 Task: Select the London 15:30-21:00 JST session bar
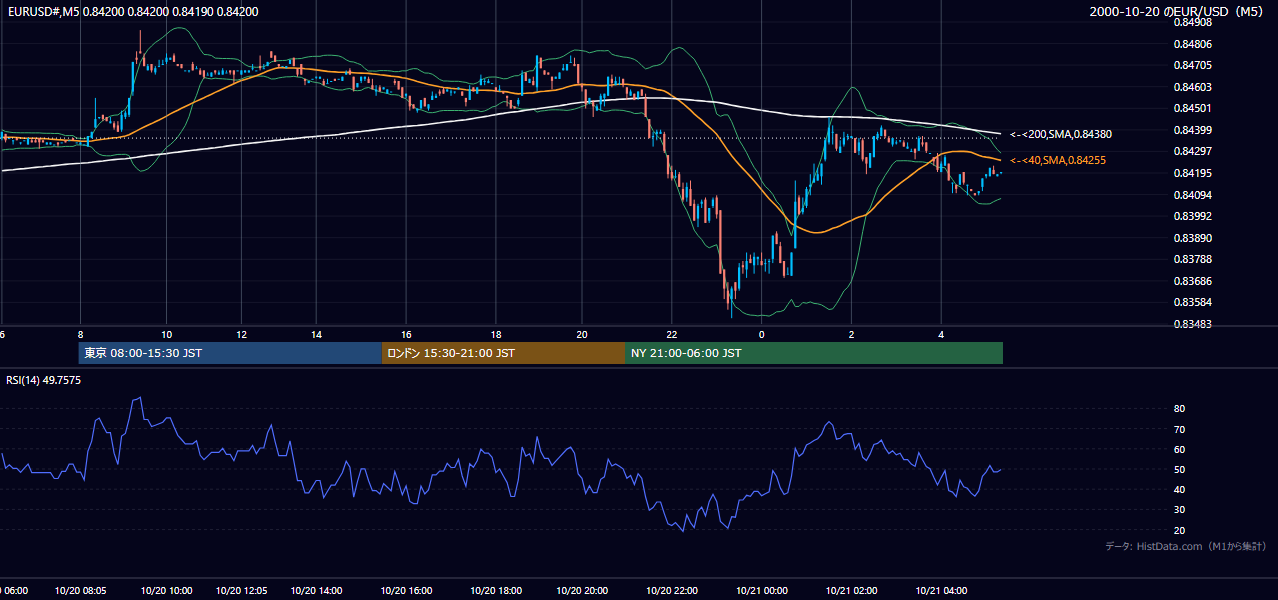[503, 353]
